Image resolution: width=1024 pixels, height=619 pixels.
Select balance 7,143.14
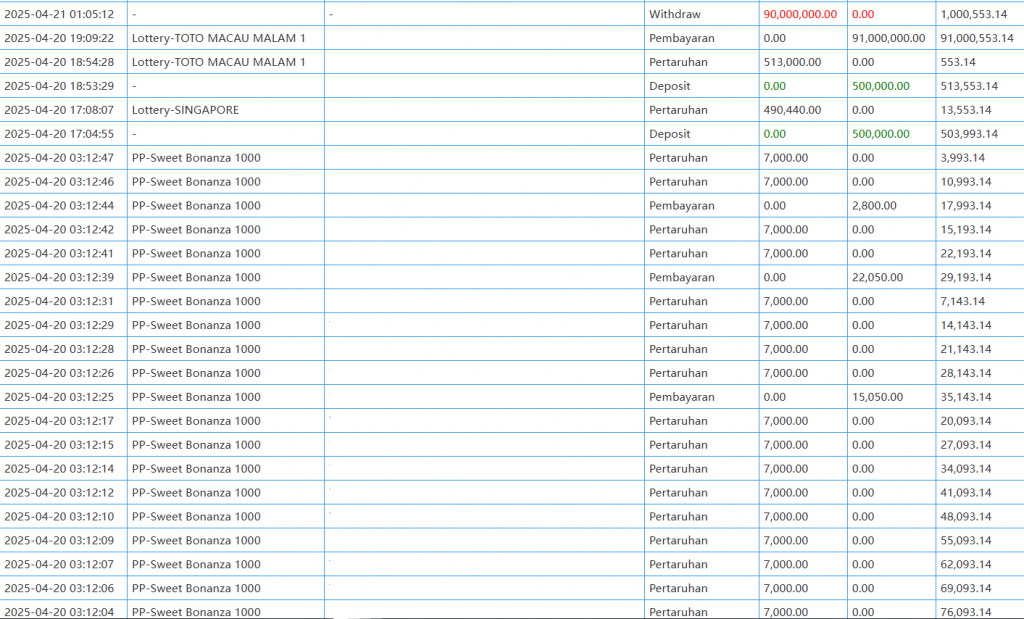(963, 301)
